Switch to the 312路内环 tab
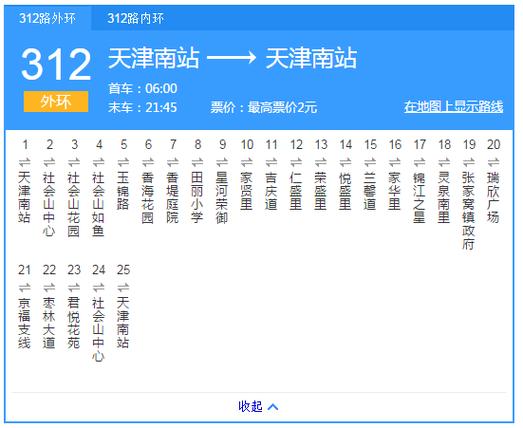Image resolution: width=523 pixels, height=428 pixels. tap(135, 18)
